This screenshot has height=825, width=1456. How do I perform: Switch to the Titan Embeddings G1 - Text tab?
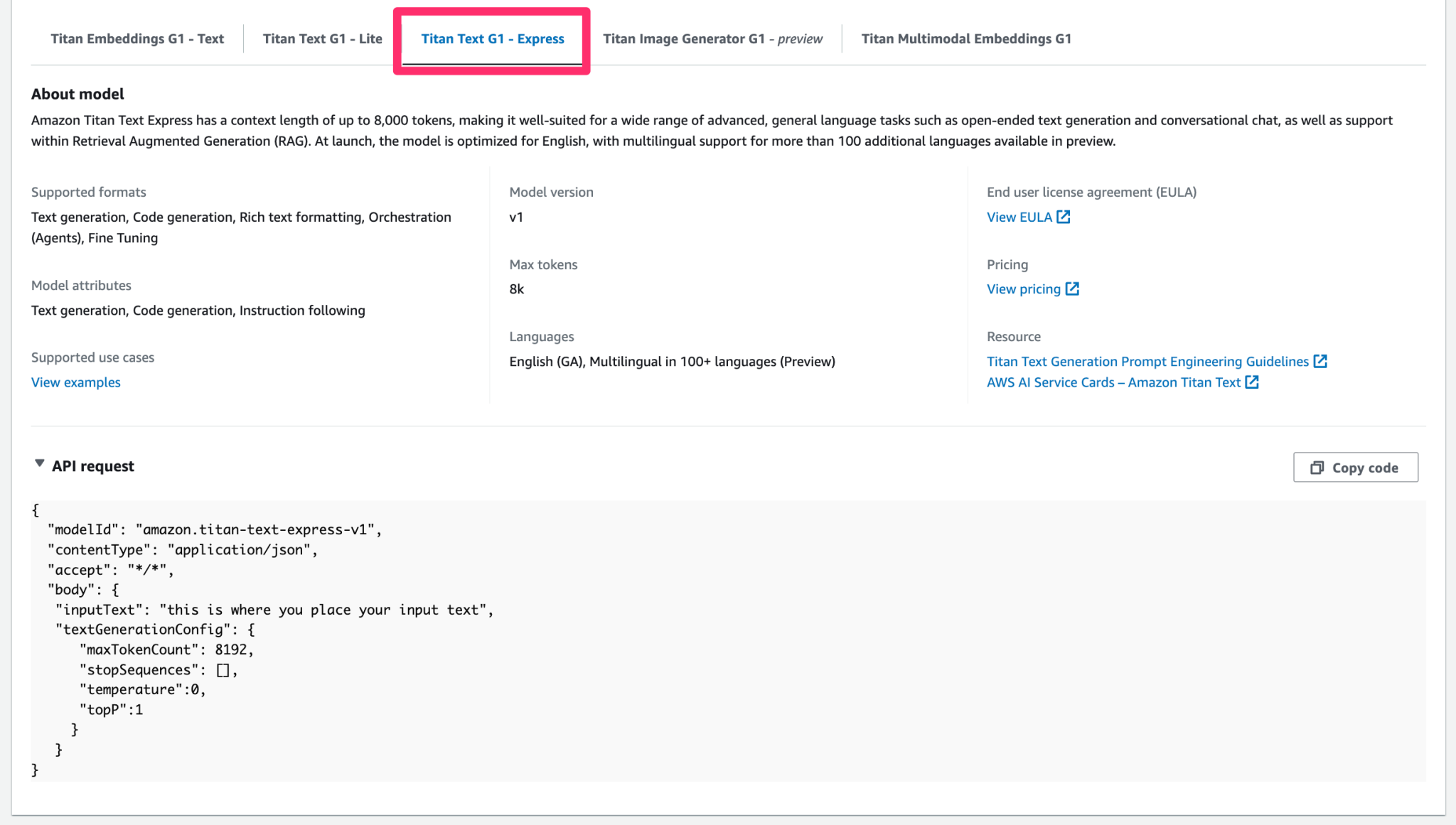coord(136,38)
